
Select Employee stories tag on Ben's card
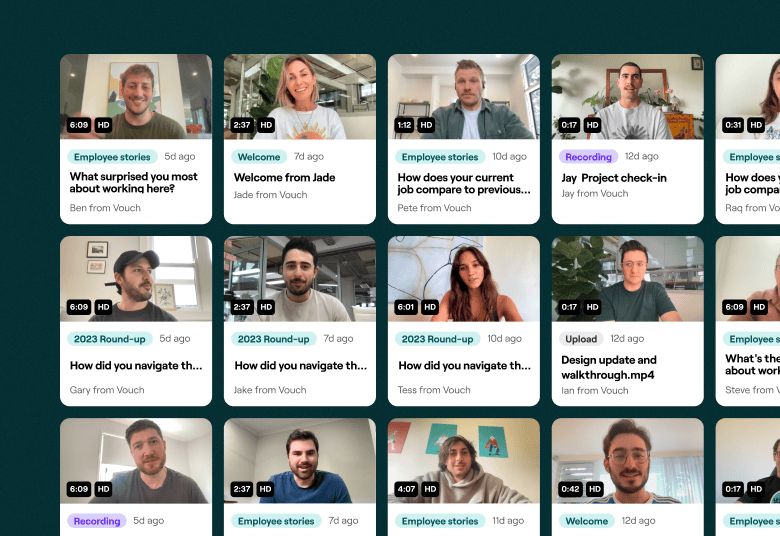click(112, 157)
